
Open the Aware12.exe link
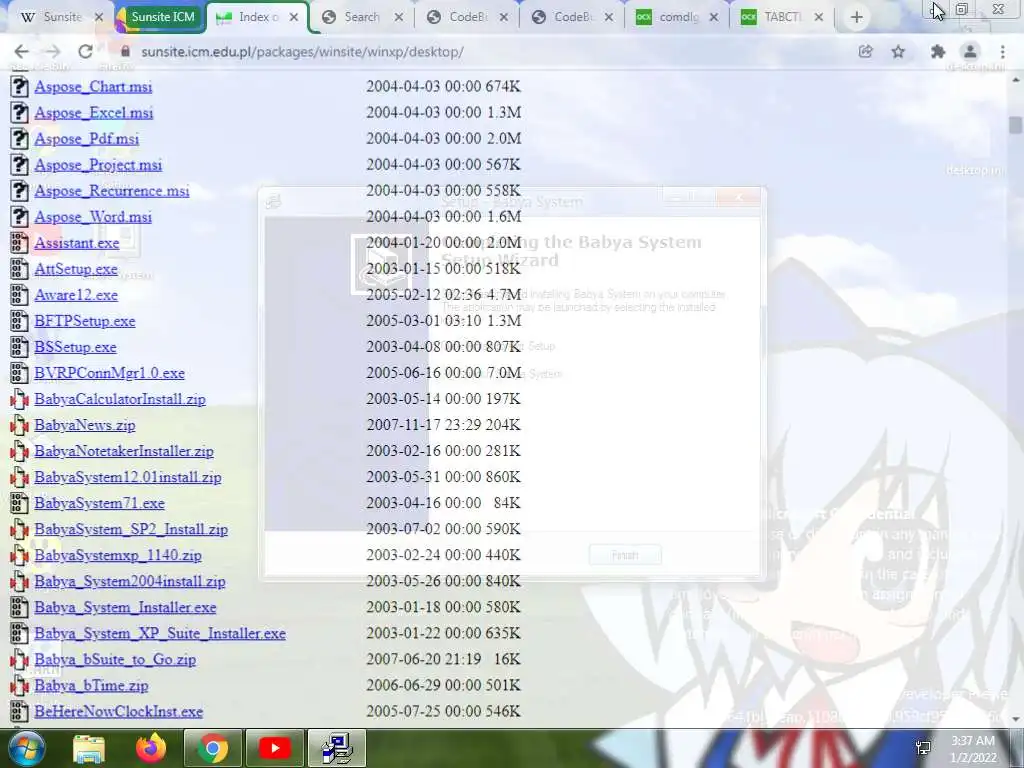[x=76, y=295]
